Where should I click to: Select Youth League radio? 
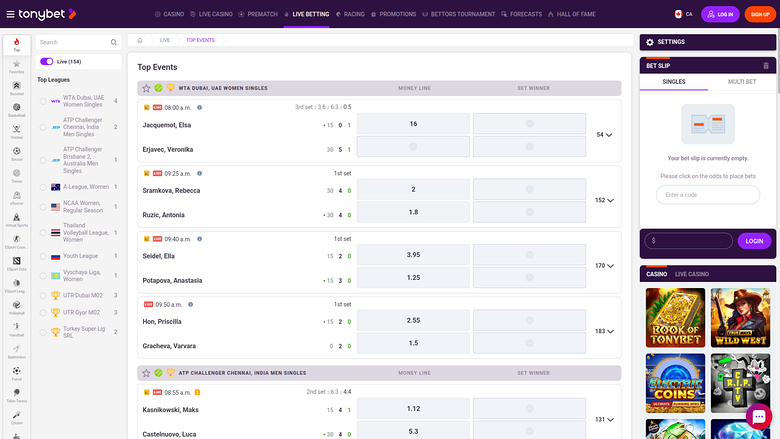[x=43, y=256]
